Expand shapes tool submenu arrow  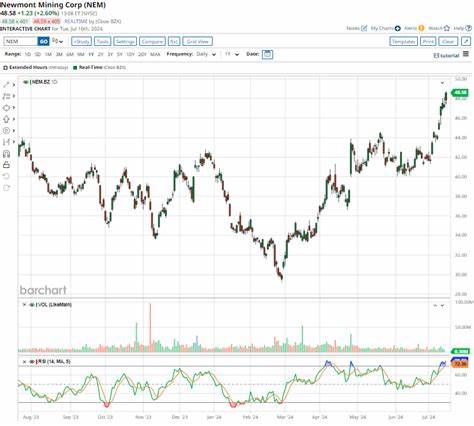pos(14,108)
